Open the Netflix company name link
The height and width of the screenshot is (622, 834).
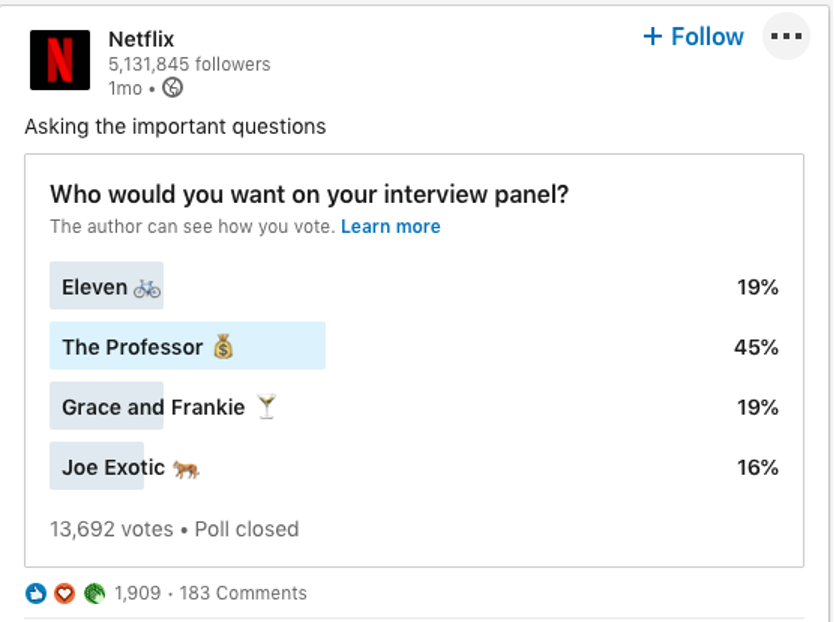[x=141, y=39]
